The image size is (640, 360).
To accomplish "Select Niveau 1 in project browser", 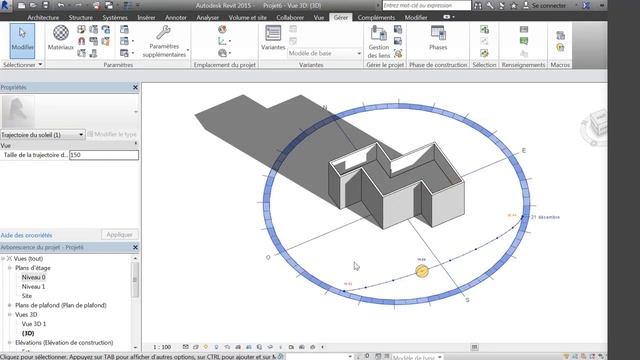I will click(33, 287).
